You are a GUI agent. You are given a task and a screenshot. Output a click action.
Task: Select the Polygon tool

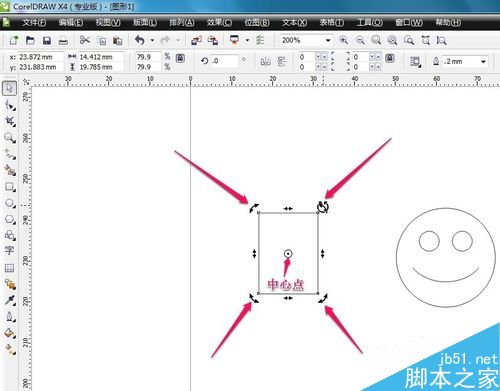(x=10, y=219)
